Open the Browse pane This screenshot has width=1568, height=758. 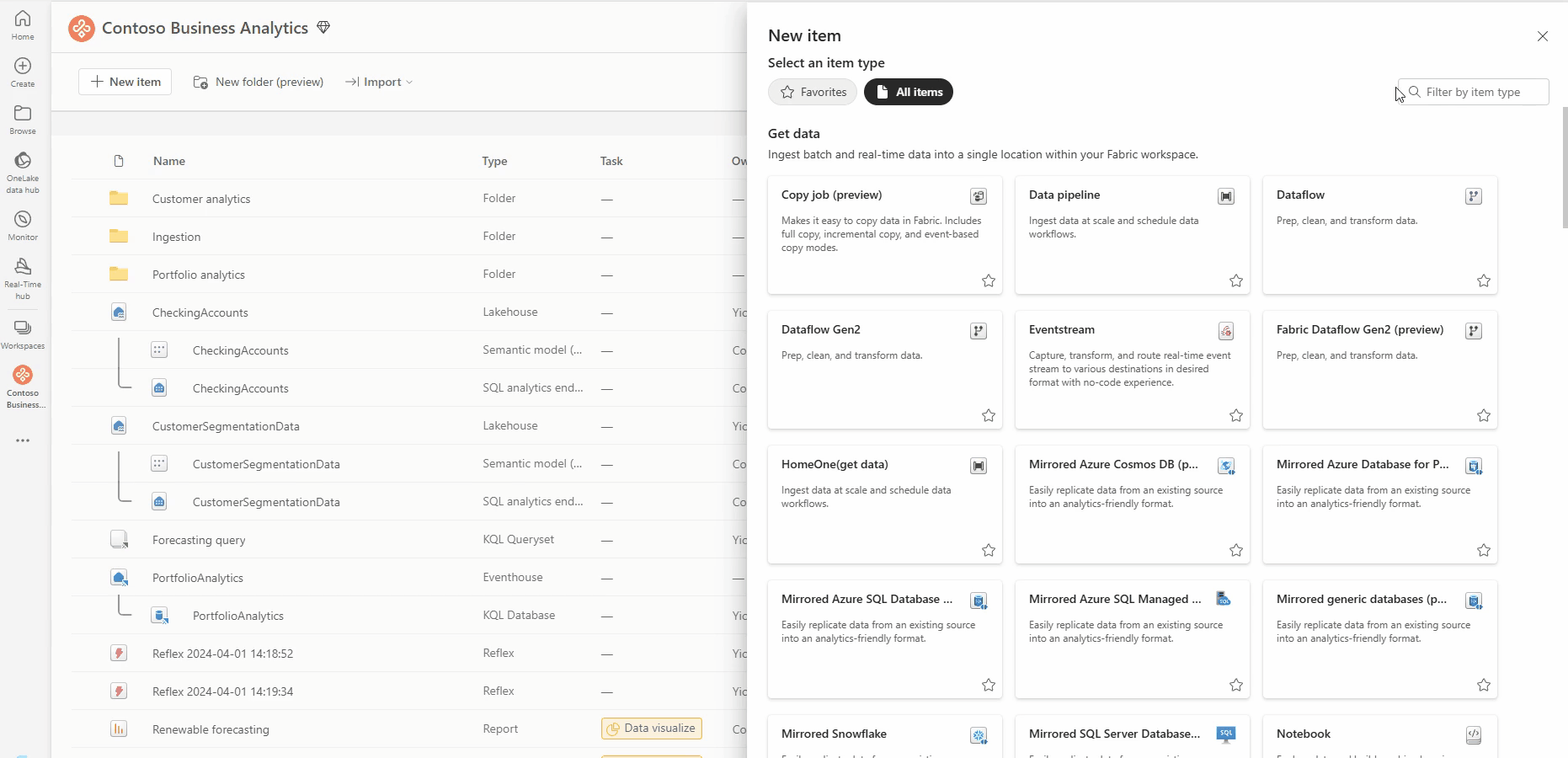click(22, 117)
